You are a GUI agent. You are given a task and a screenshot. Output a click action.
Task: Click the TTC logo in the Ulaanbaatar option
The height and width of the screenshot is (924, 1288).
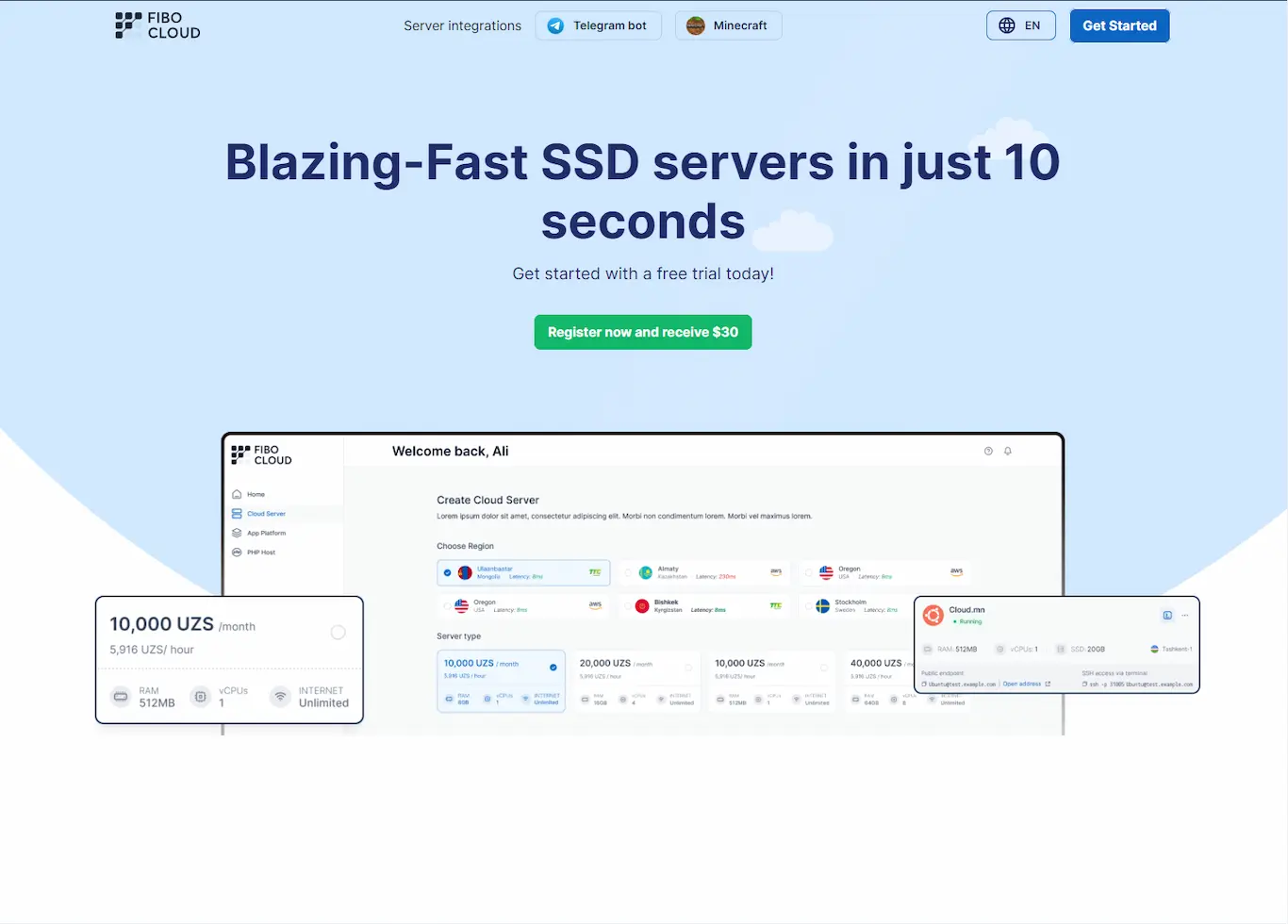click(595, 572)
